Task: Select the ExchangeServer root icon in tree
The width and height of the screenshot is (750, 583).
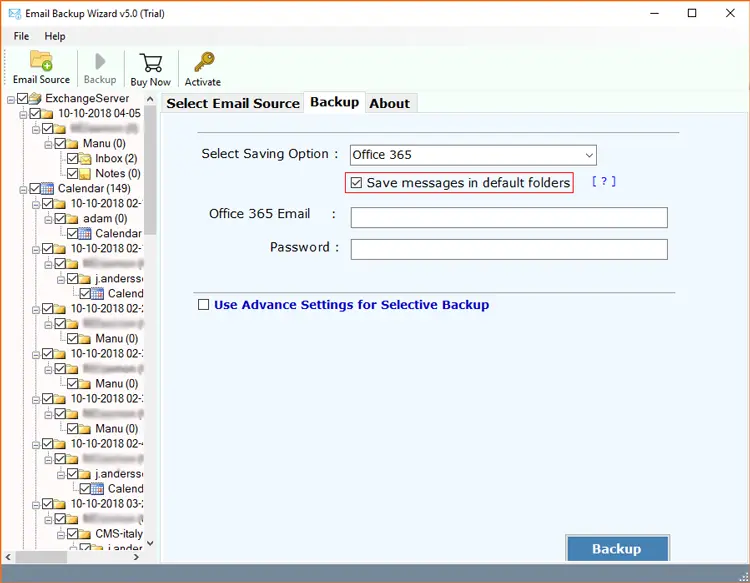Action: coord(35,99)
